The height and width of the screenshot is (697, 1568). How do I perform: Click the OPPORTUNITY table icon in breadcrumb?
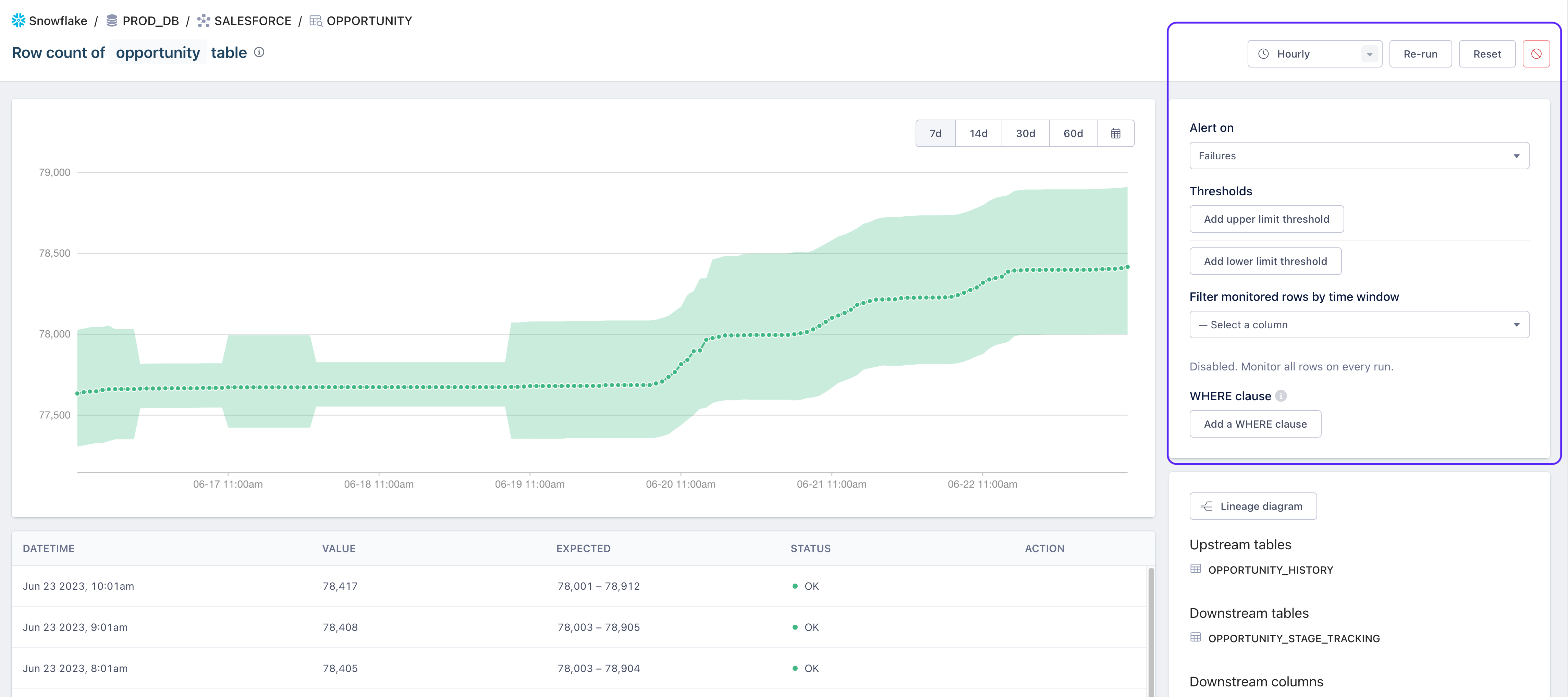coord(315,21)
